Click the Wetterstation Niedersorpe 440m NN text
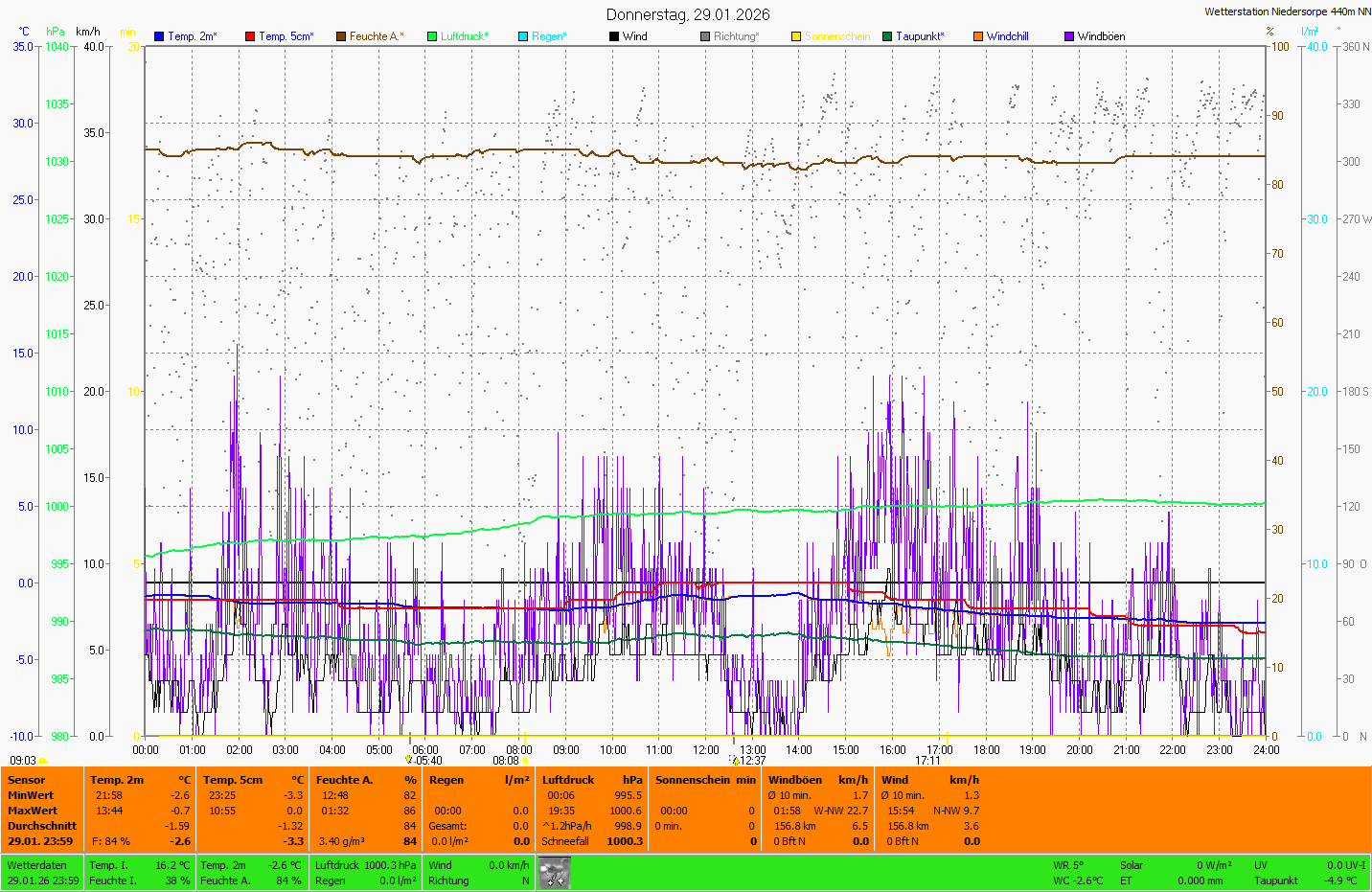The width and height of the screenshot is (1372, 892). pos(1287,11)
